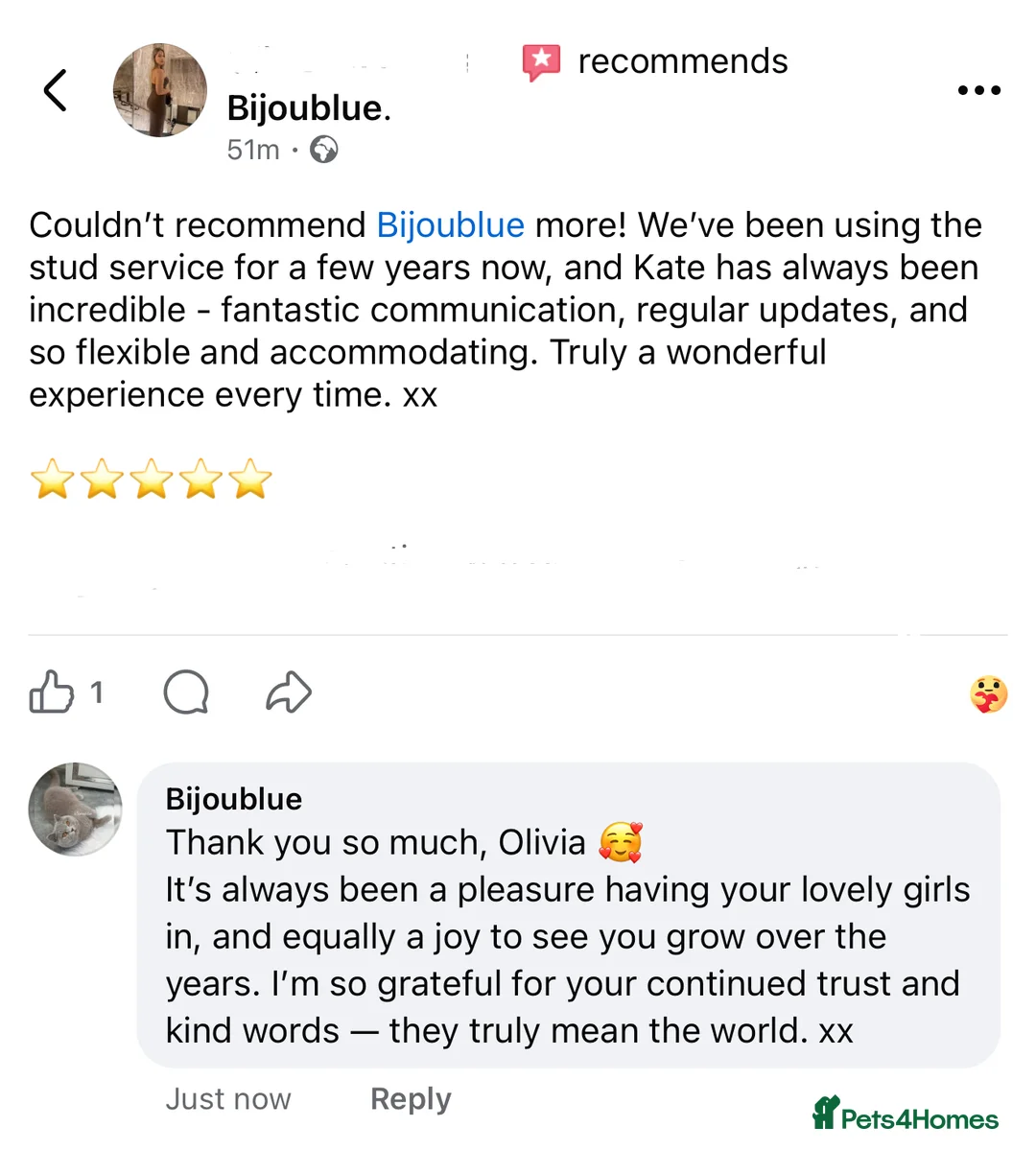
Task: Click the Reply button under comment
Action: tap(411, 1099)
